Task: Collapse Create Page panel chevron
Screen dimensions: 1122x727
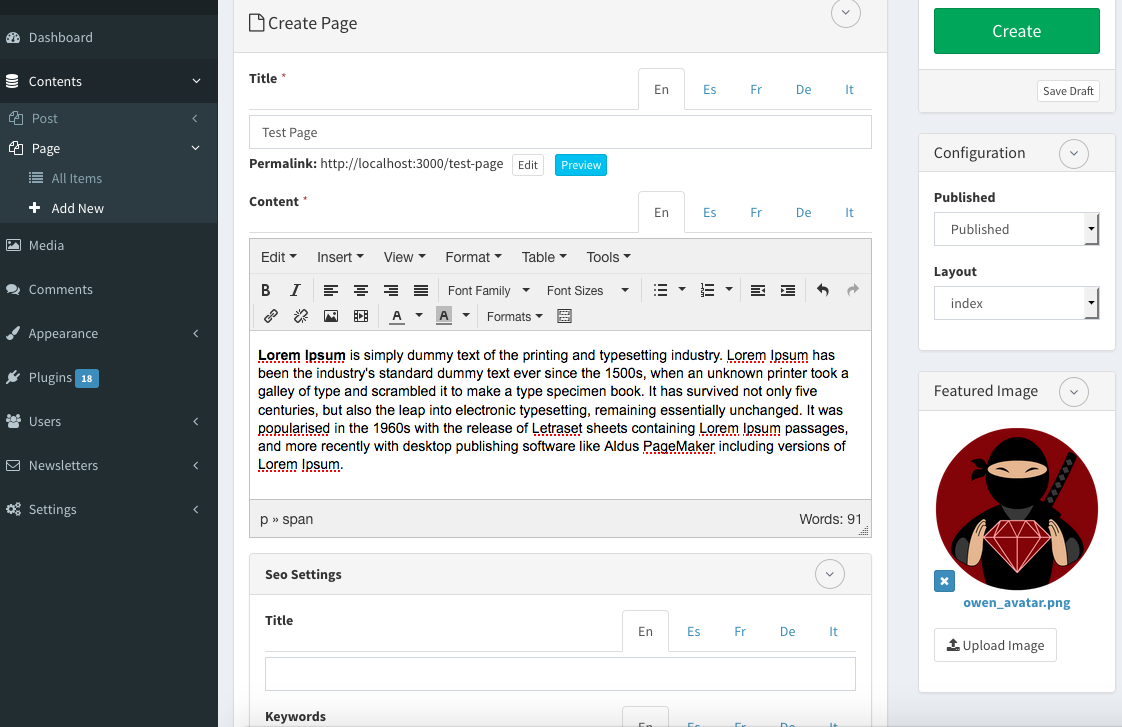Action: tap(846, 13)
